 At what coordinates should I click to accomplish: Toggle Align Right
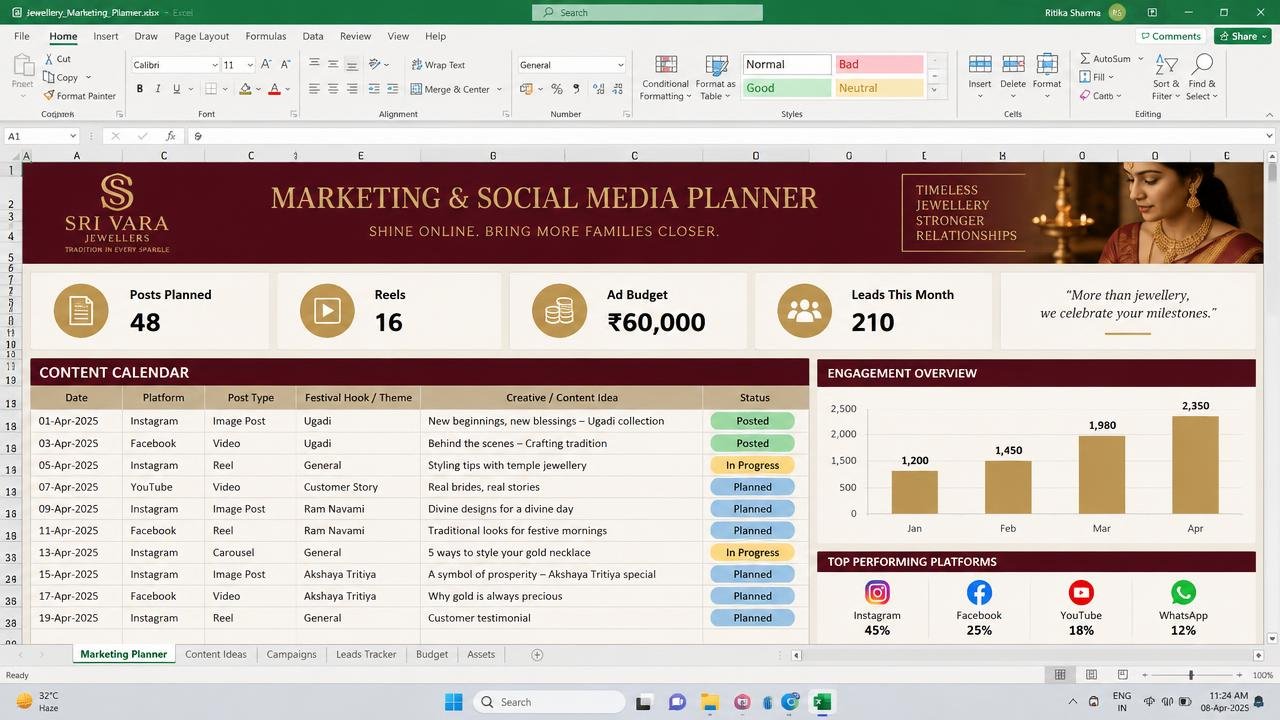[x=352, y=89]
